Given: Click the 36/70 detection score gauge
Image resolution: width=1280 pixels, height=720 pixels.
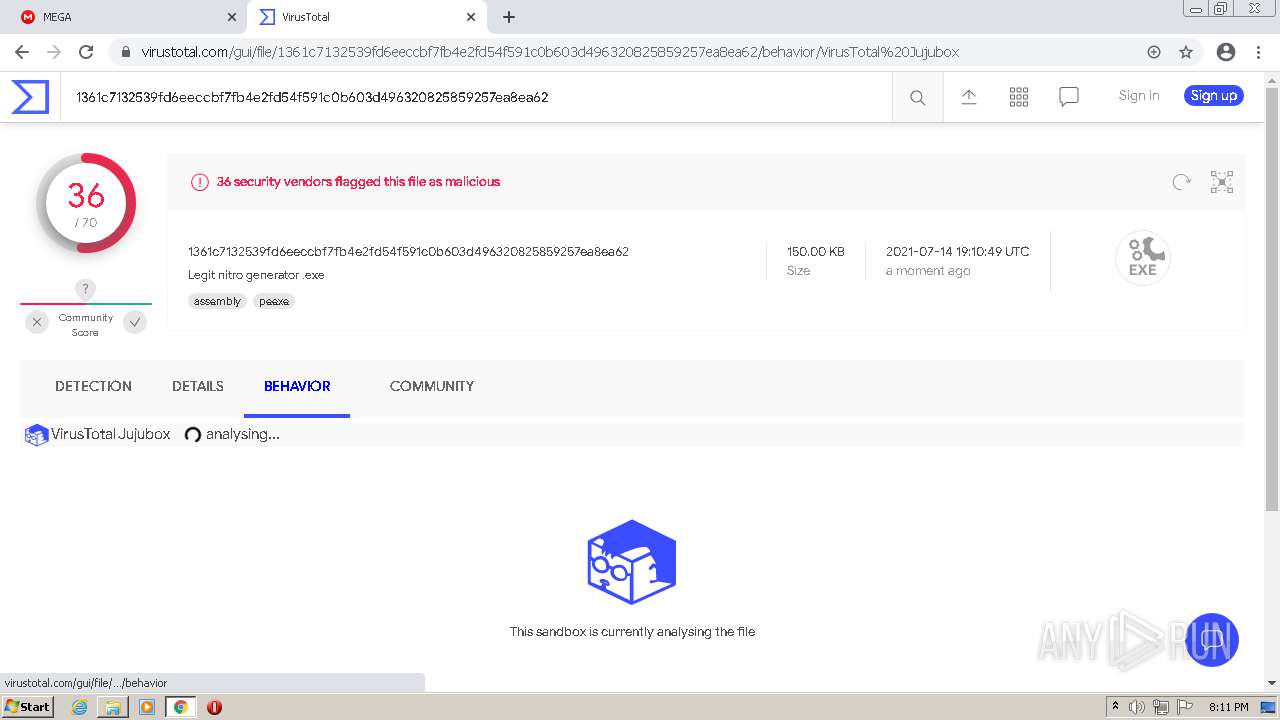Looking at the screenshot, I should 86,203.
